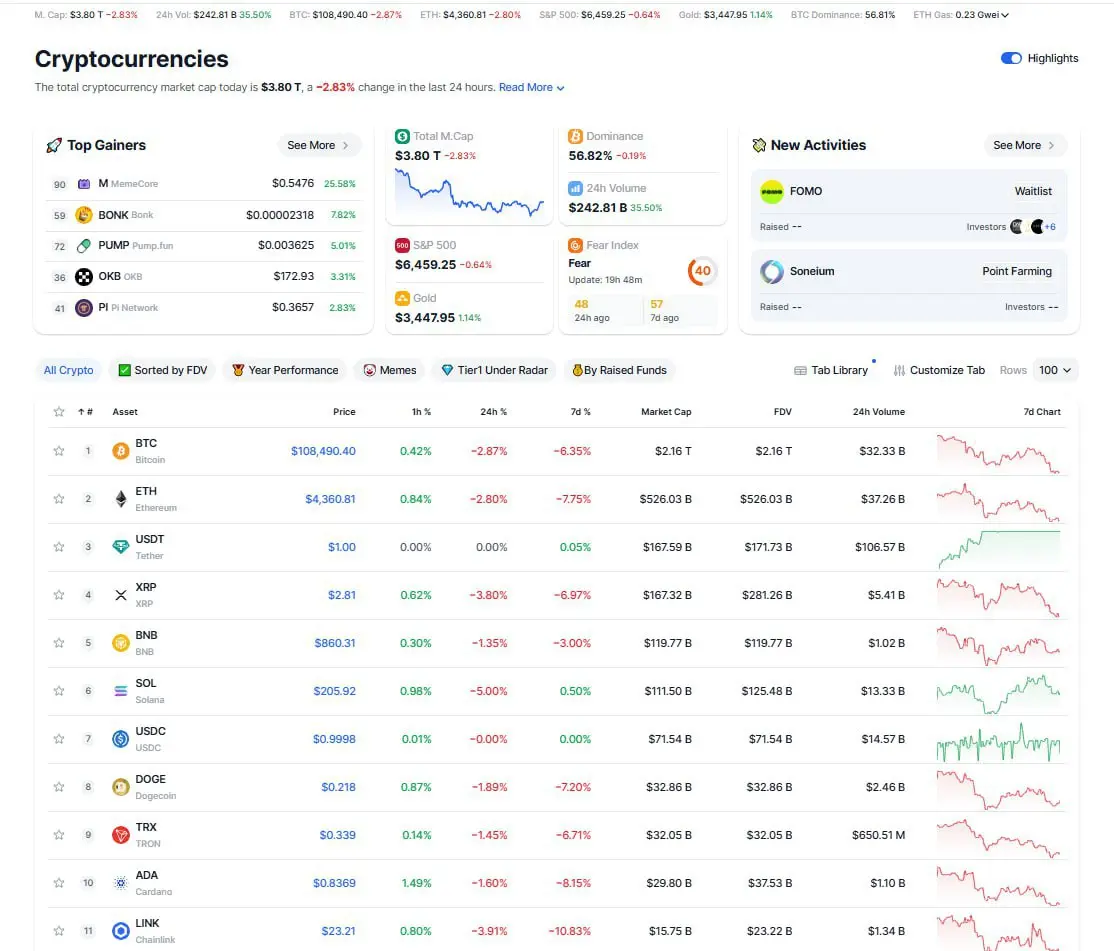1114x951 pixels.
Task: Add USDT to favorites with the star
Action: click(59, 547)
